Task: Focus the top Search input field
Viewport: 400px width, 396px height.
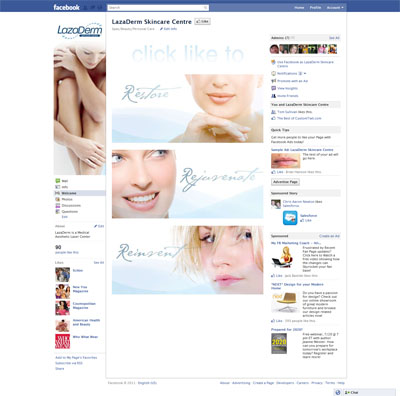Action: [158, 7]
